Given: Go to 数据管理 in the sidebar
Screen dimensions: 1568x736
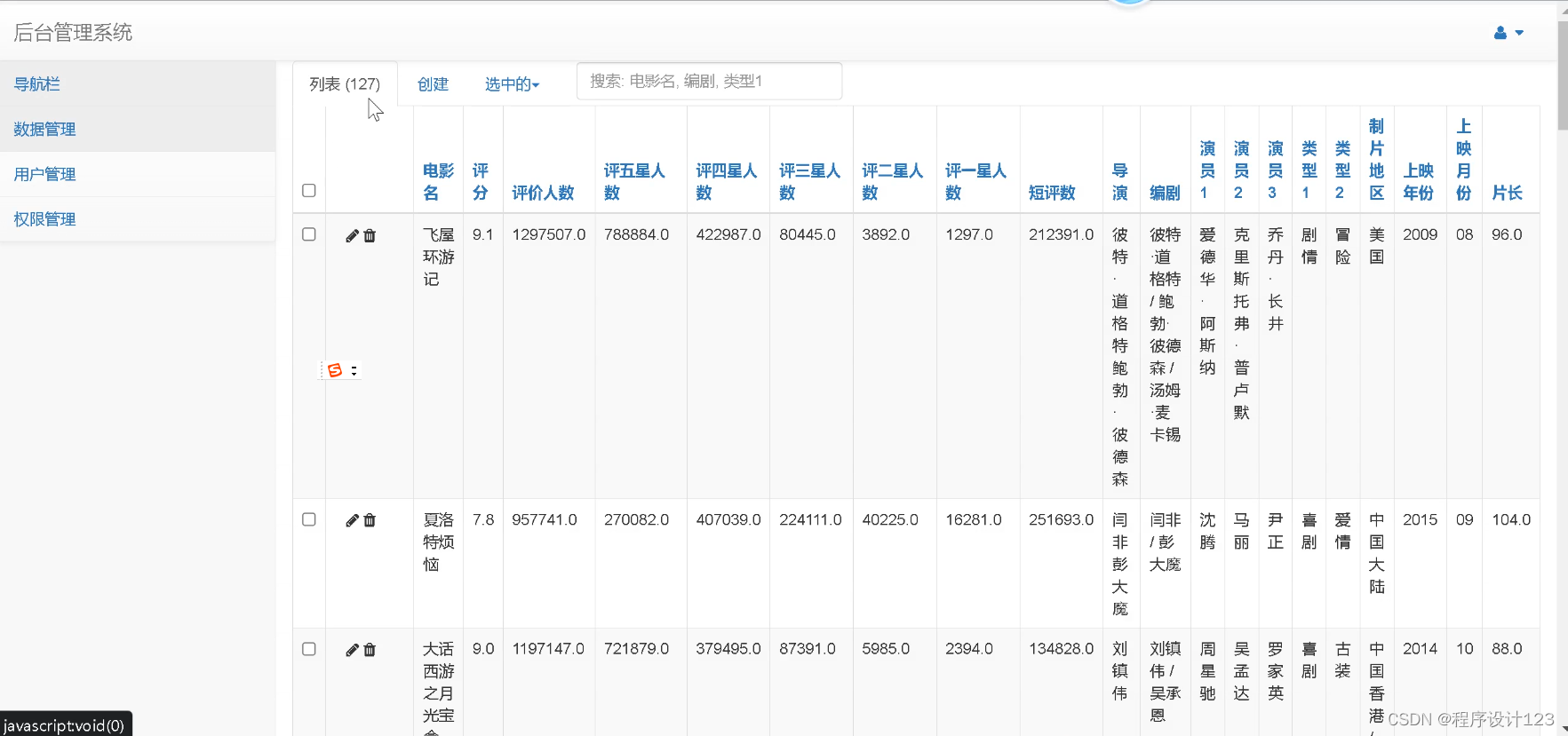Looking at the screenshot, I should (138, 130).
